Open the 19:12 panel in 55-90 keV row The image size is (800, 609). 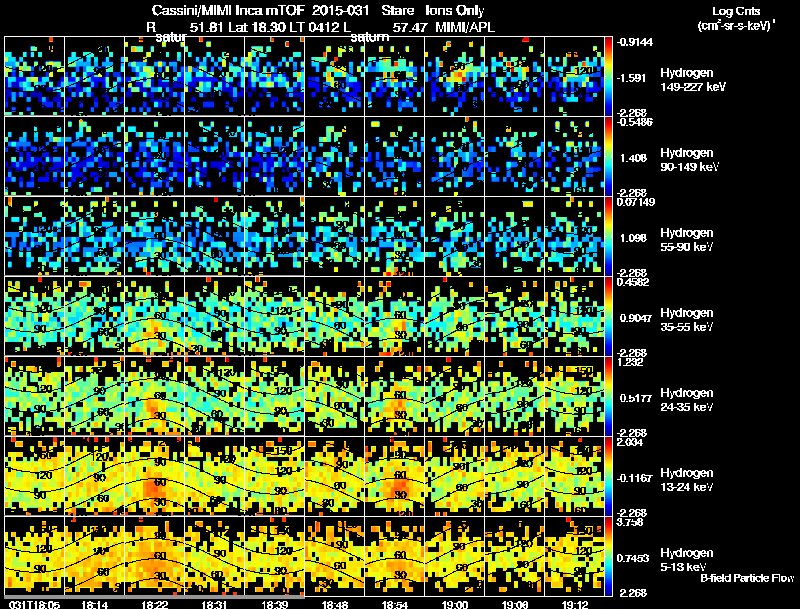(x=574, y=236)
